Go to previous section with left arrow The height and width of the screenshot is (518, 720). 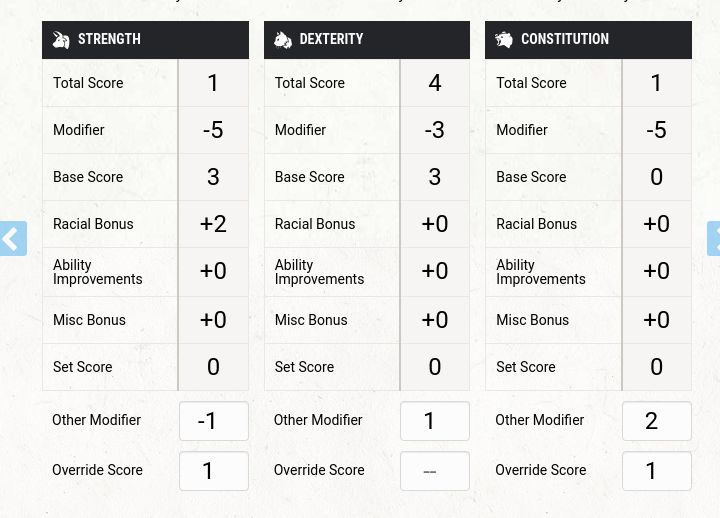(12, 239)
